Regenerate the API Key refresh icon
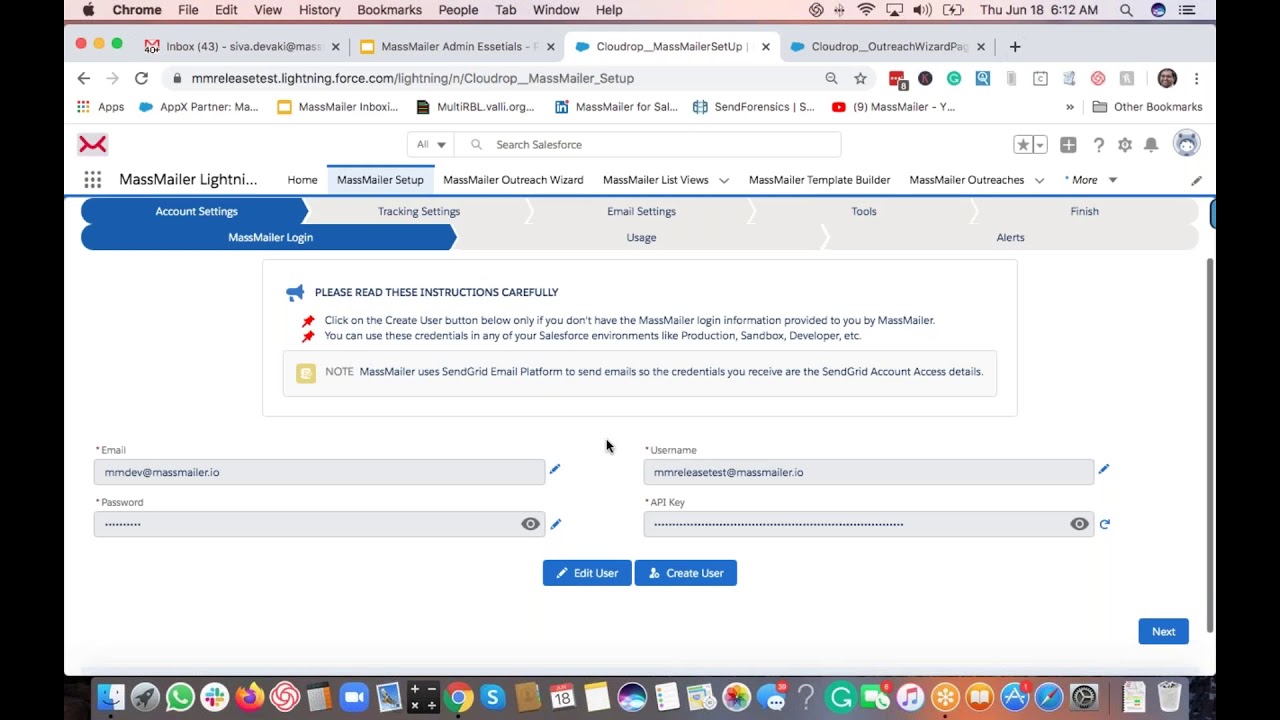 [x=1105, y=524]
